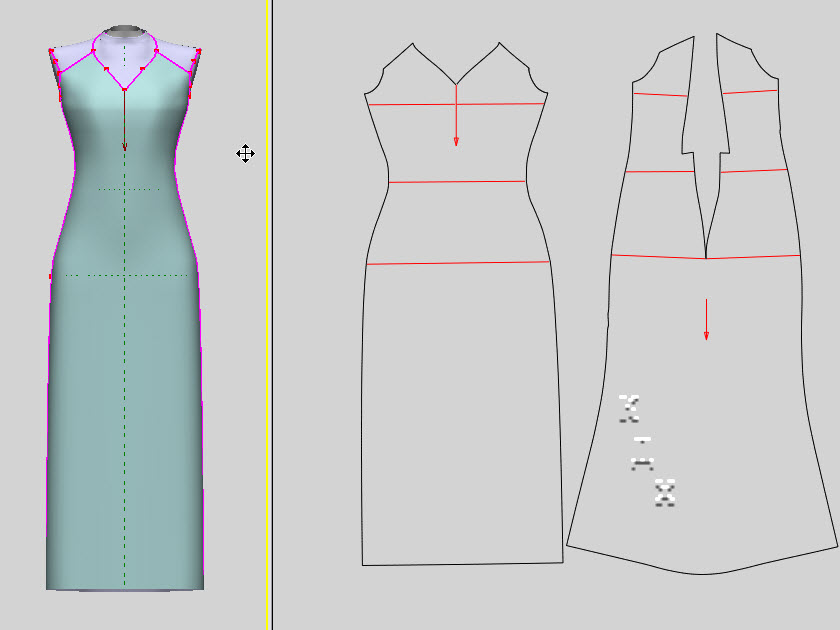The height and width of the screenshot is (630, 840).
Task: Click the bust line on the front pattern
Action: pos(456,104)
